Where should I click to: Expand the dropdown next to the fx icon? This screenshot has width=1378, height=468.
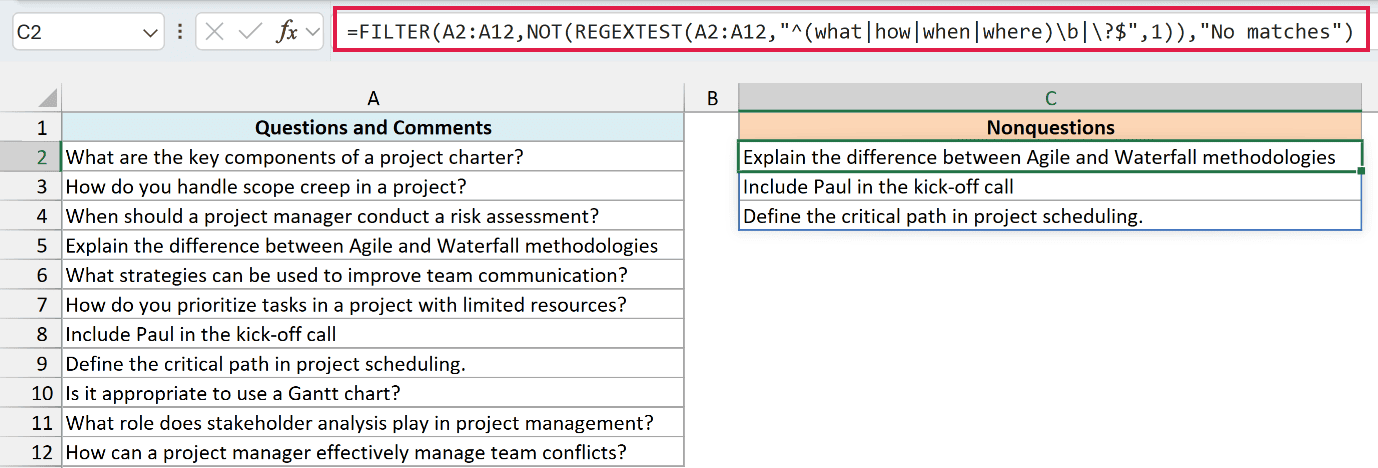312,32
